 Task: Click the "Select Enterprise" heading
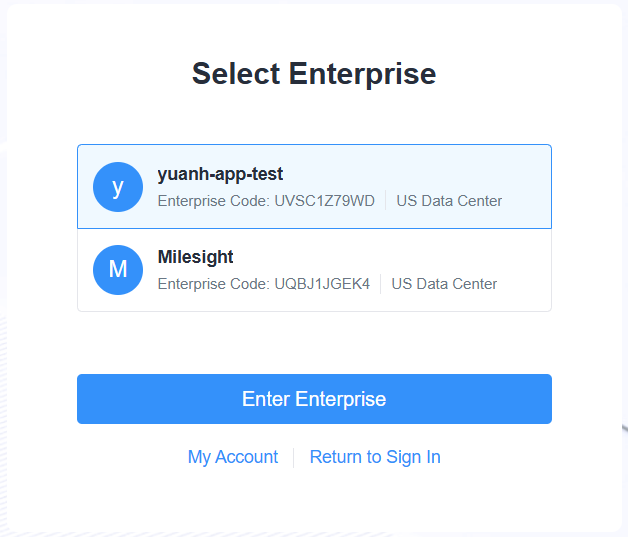tap(314, 74)
